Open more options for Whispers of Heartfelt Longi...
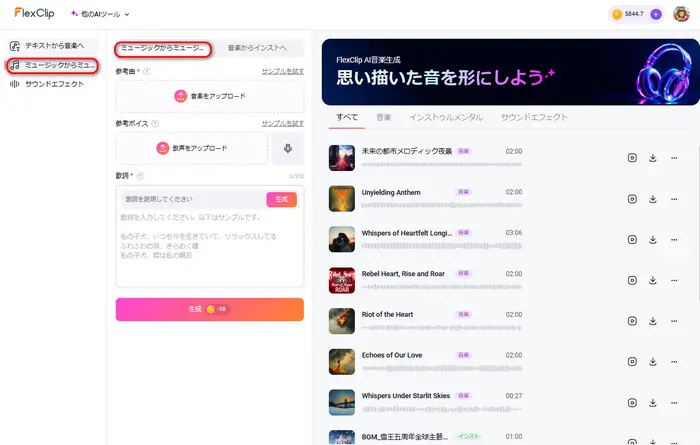 pos(674,240)
